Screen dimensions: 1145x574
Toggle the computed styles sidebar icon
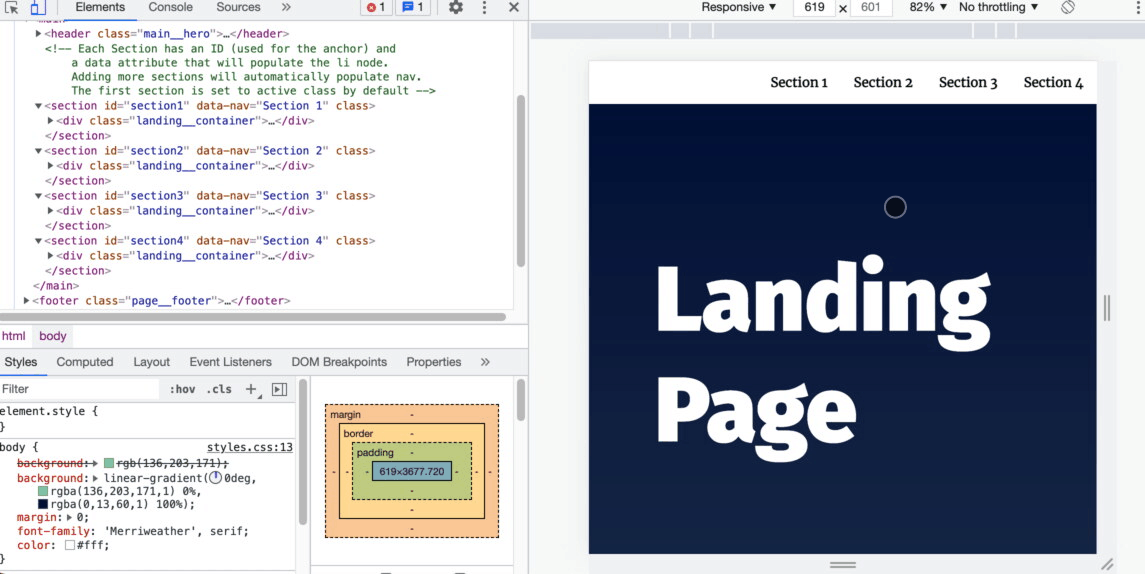click(x=280, y=389)
